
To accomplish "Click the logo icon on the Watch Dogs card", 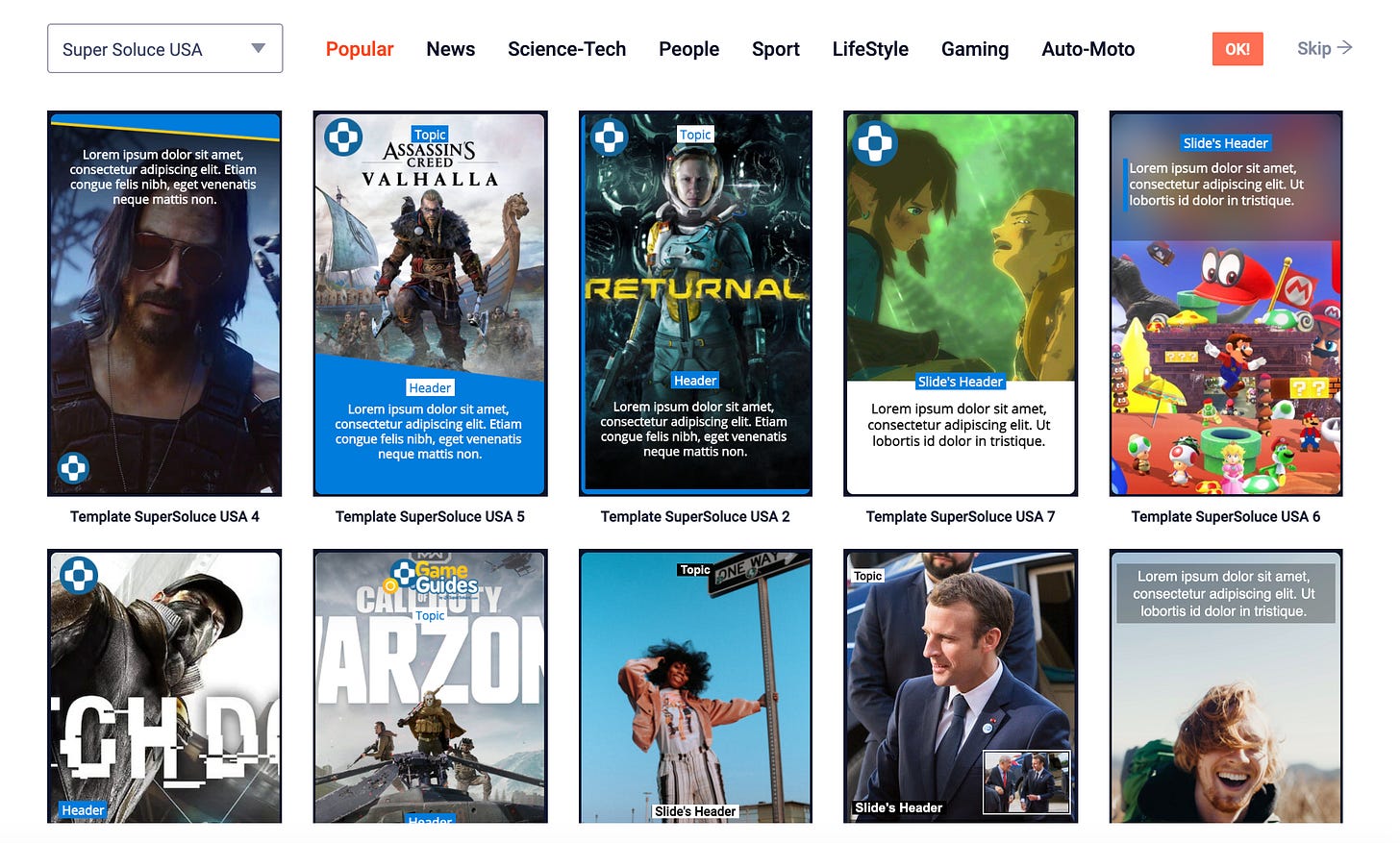I will pos(79,575).
